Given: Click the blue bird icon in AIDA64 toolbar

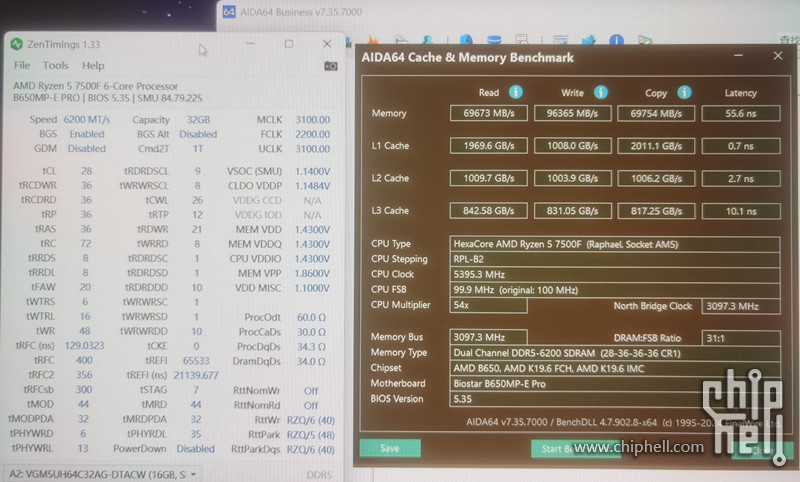Looking at the screenshot, I should 588,40.
